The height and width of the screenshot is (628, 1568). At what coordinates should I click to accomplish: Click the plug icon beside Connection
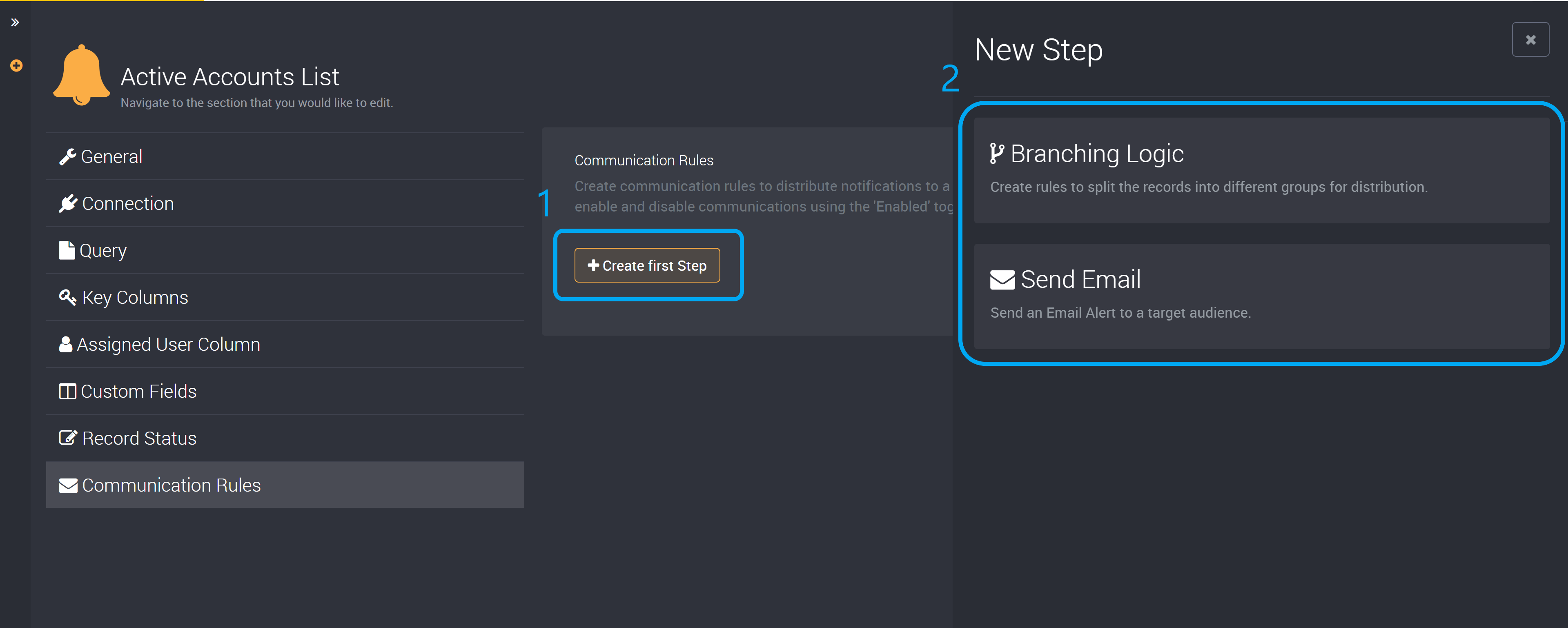tap(68, 204)
